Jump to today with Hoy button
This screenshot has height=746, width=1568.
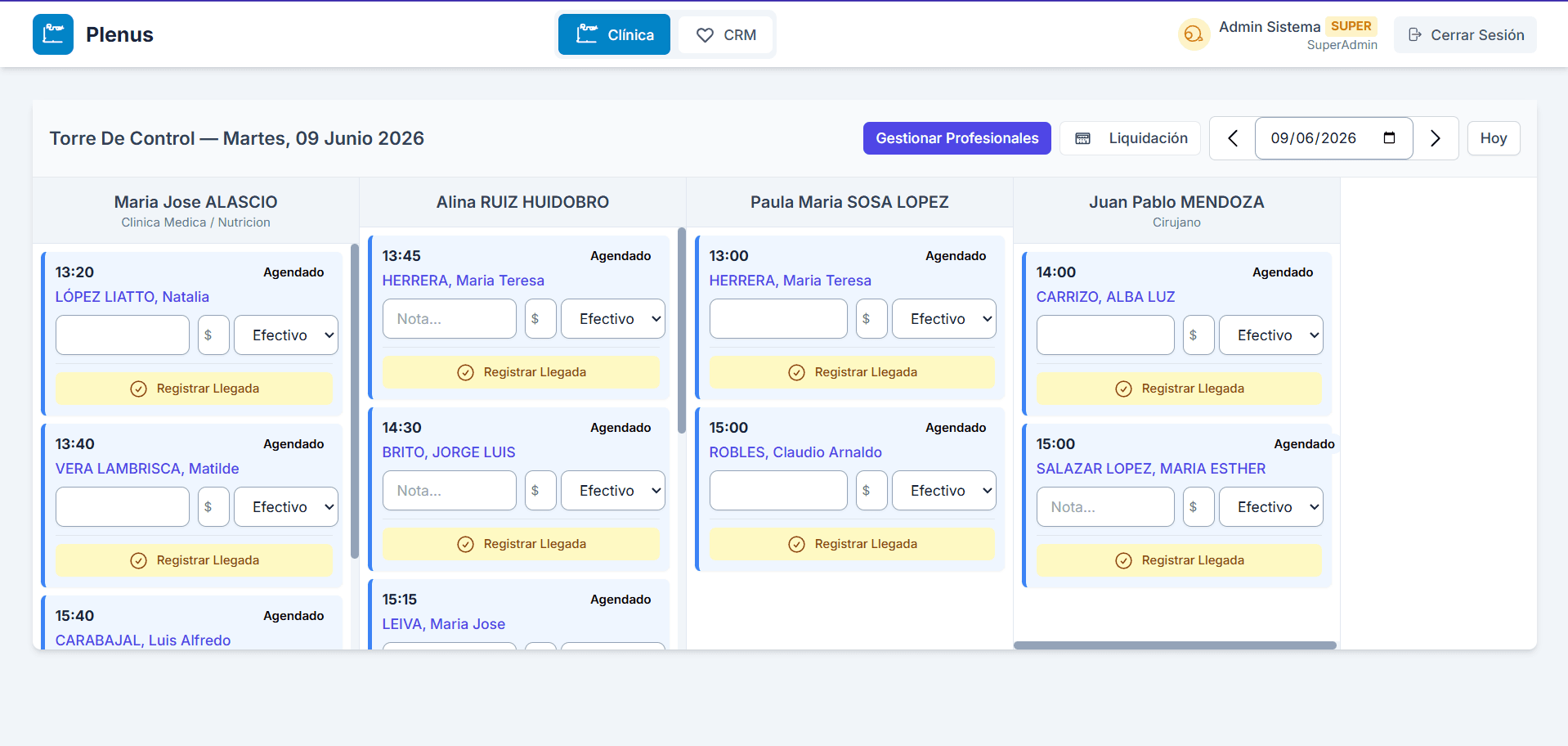coord(1494,138)
